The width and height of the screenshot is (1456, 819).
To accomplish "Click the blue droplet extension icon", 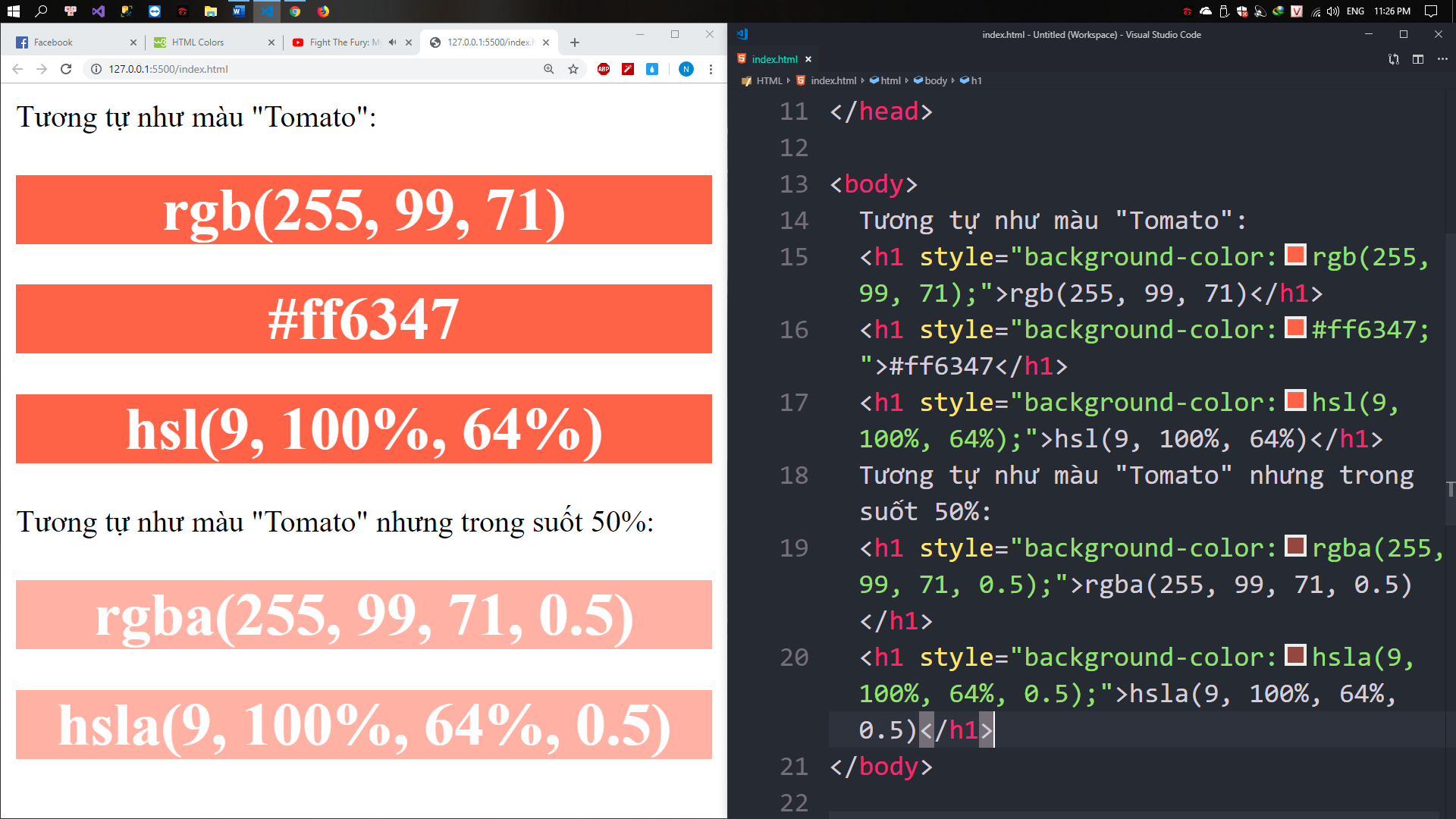I will [x=652, y=69].
